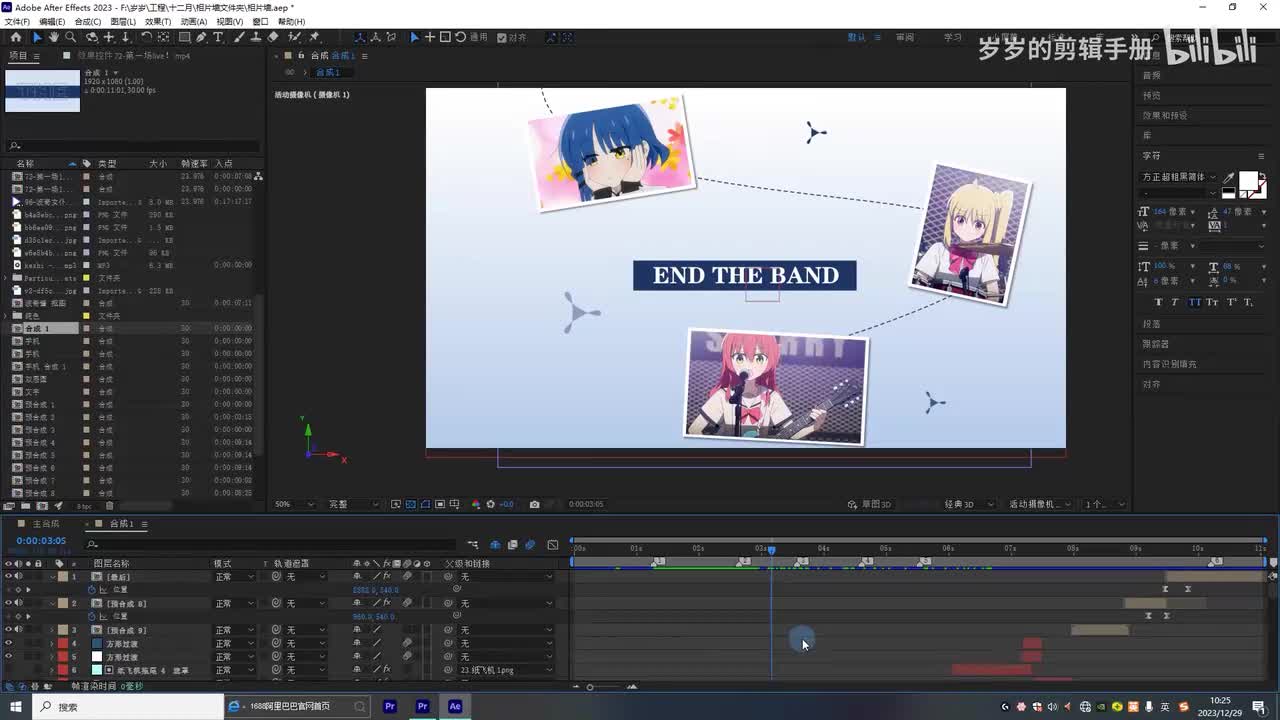Select the Brush tool
Image resolution: width=1280 pixels, height=720 pixels.
pos(238,37)
